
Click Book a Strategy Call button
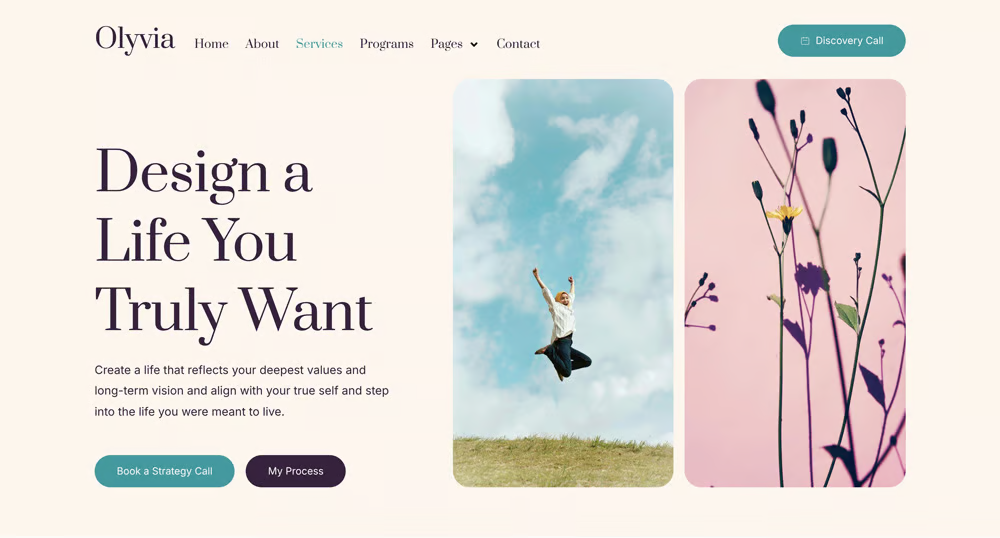[x=165, y=471]
